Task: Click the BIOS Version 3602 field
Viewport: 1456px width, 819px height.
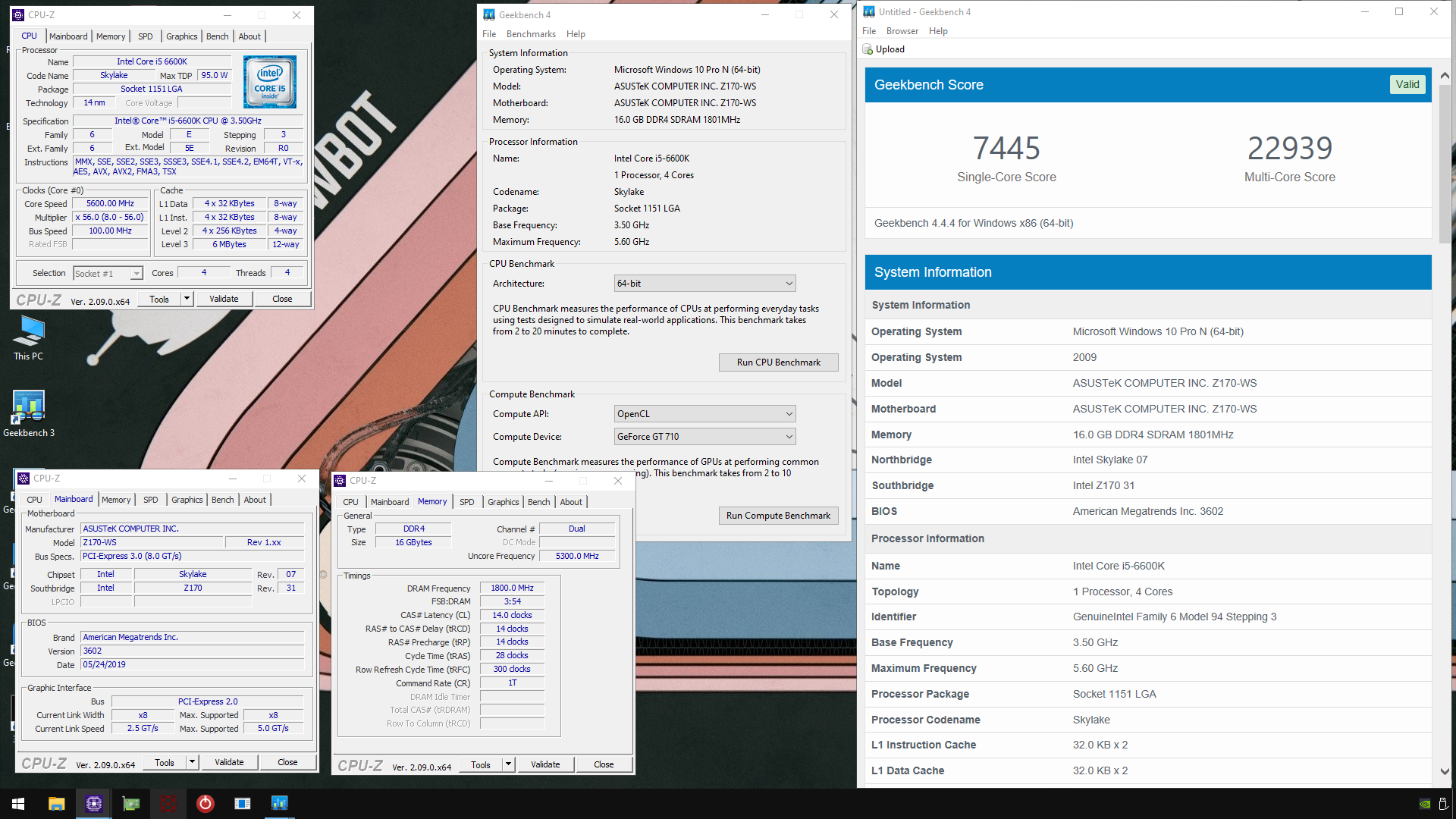Action: coord(193,651)
